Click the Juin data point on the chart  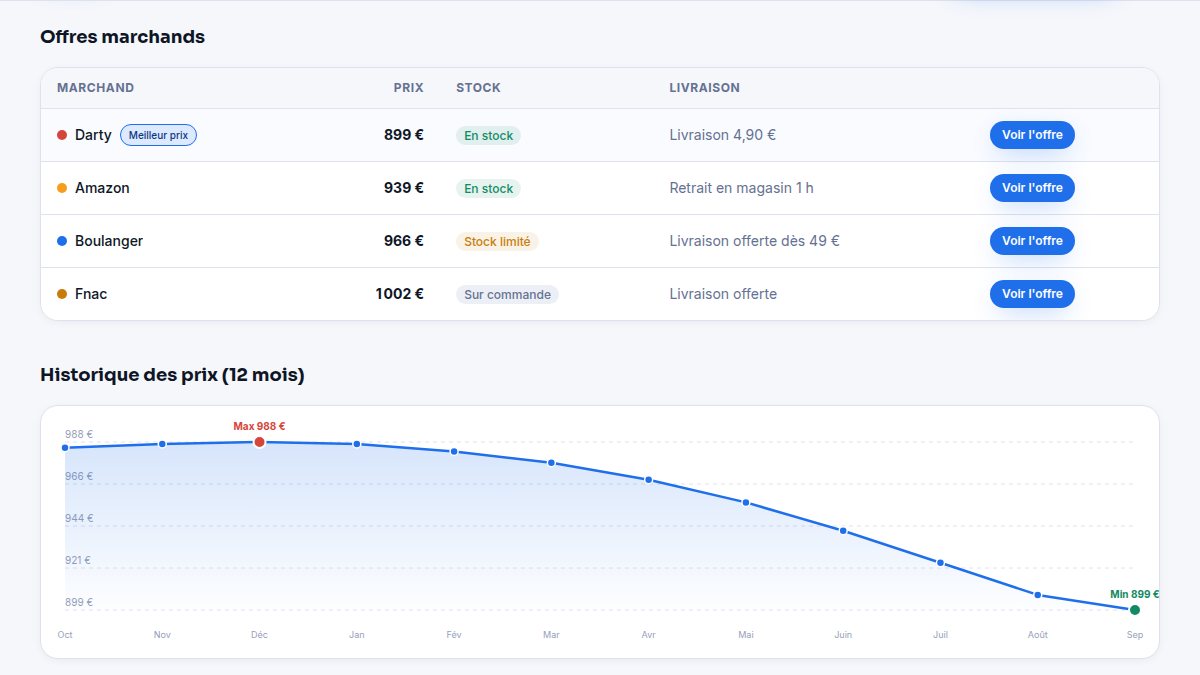coord(843,531)
